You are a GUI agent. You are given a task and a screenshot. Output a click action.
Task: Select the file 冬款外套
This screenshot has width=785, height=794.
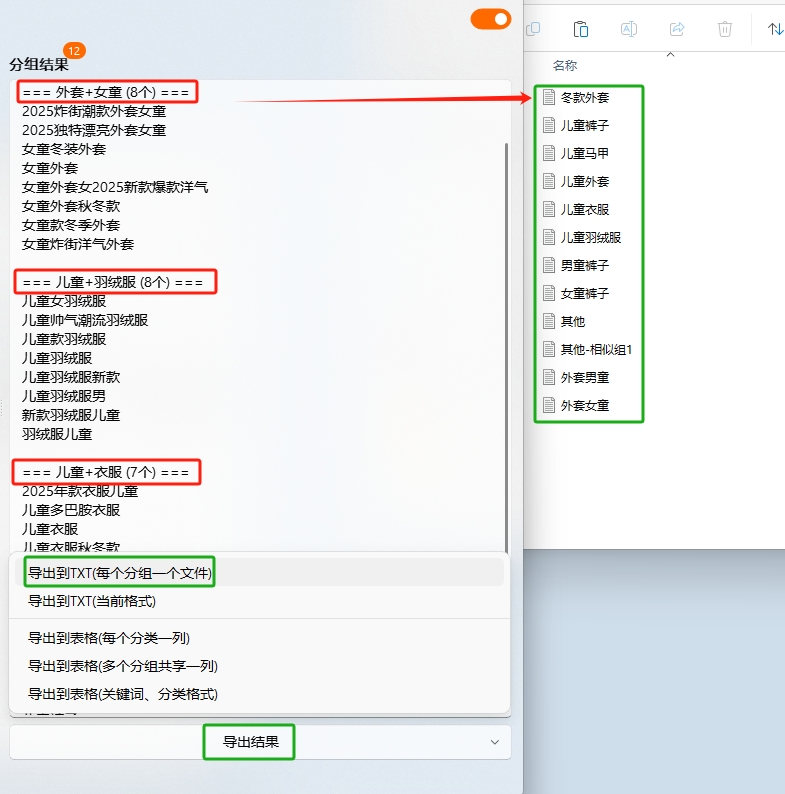585,97
